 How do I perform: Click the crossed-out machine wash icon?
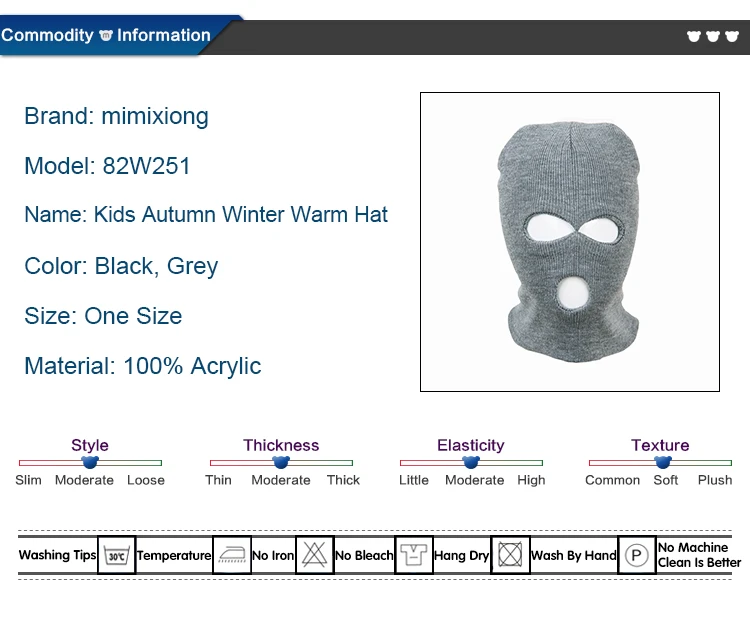pos(510,555)
